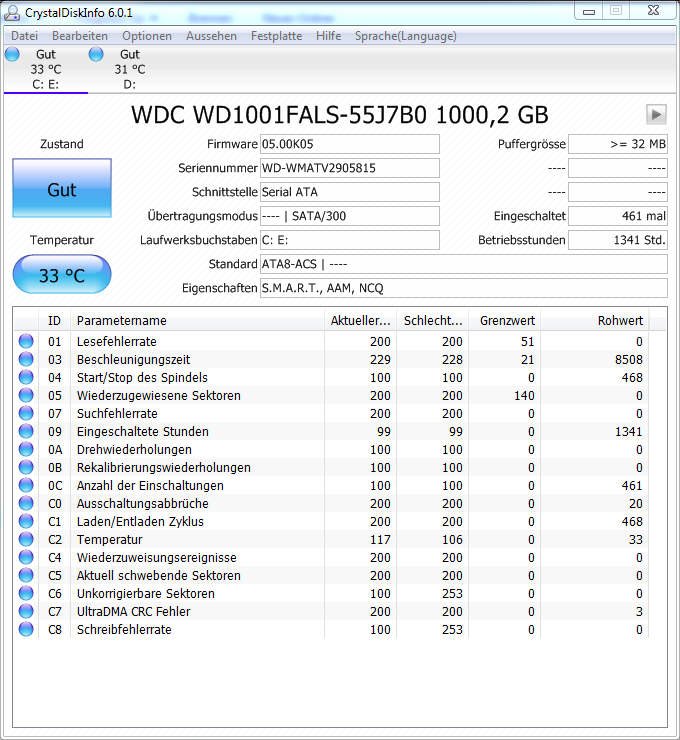Image resolution: width=680 pixels, height=740 pixels.
Task: Click the Firmware field 05.00K05
Action: pyautogui.click(x=350, y=144)
